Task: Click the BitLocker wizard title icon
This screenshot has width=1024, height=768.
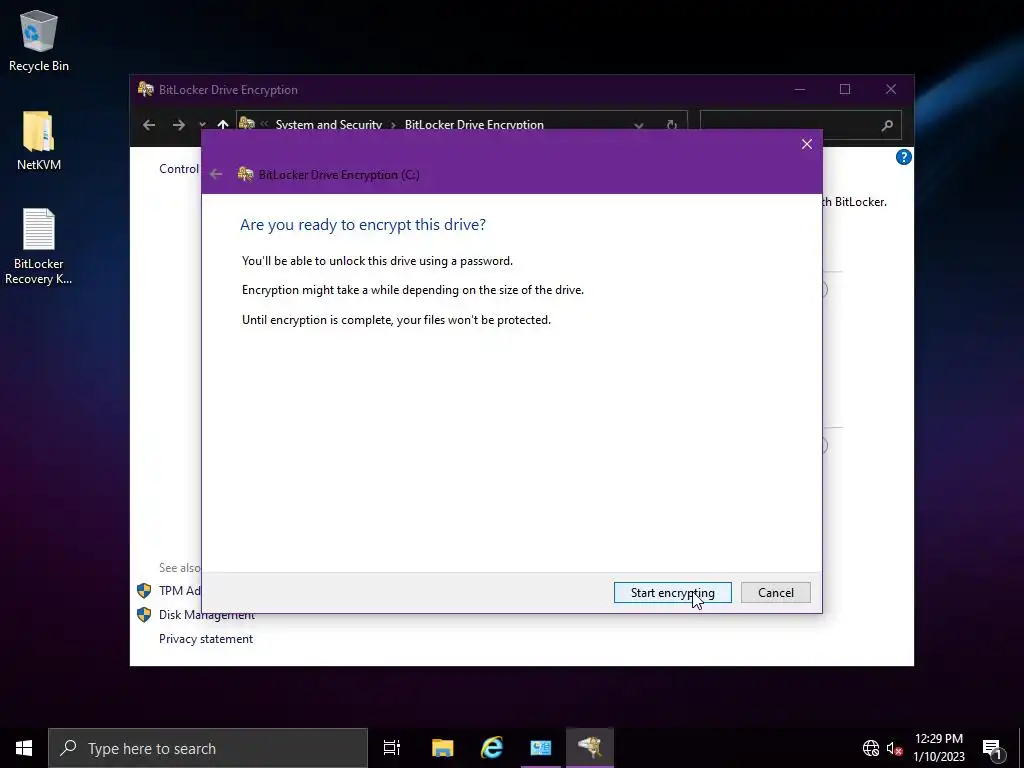Action: [246, 174]
